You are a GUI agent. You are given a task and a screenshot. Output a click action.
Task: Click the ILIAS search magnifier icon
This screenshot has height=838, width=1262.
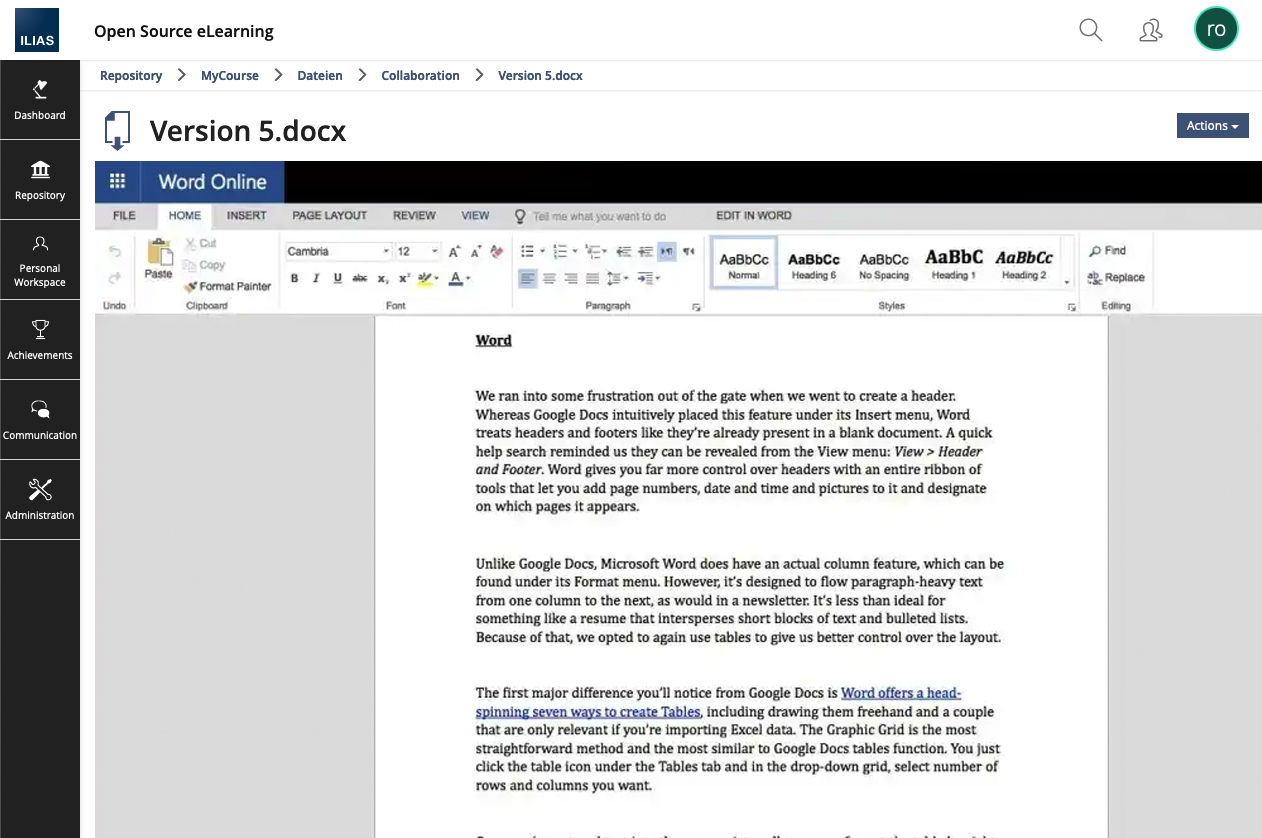[x=1090, y=30]
